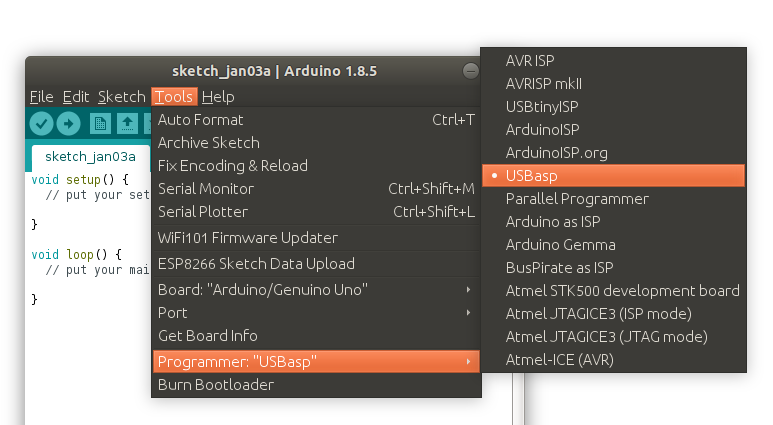Click the Open sketch up-arrow icon

[127, 123]
